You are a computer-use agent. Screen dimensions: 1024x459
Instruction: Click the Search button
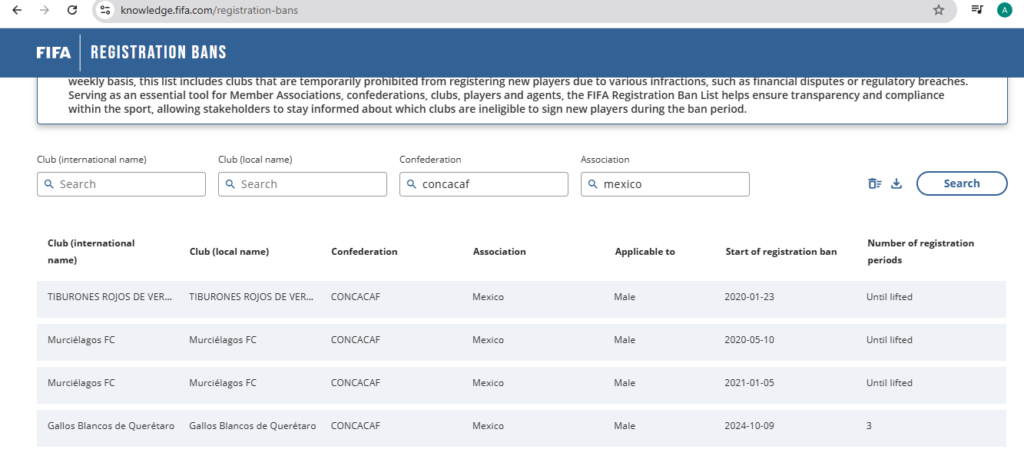click(961, 183)
